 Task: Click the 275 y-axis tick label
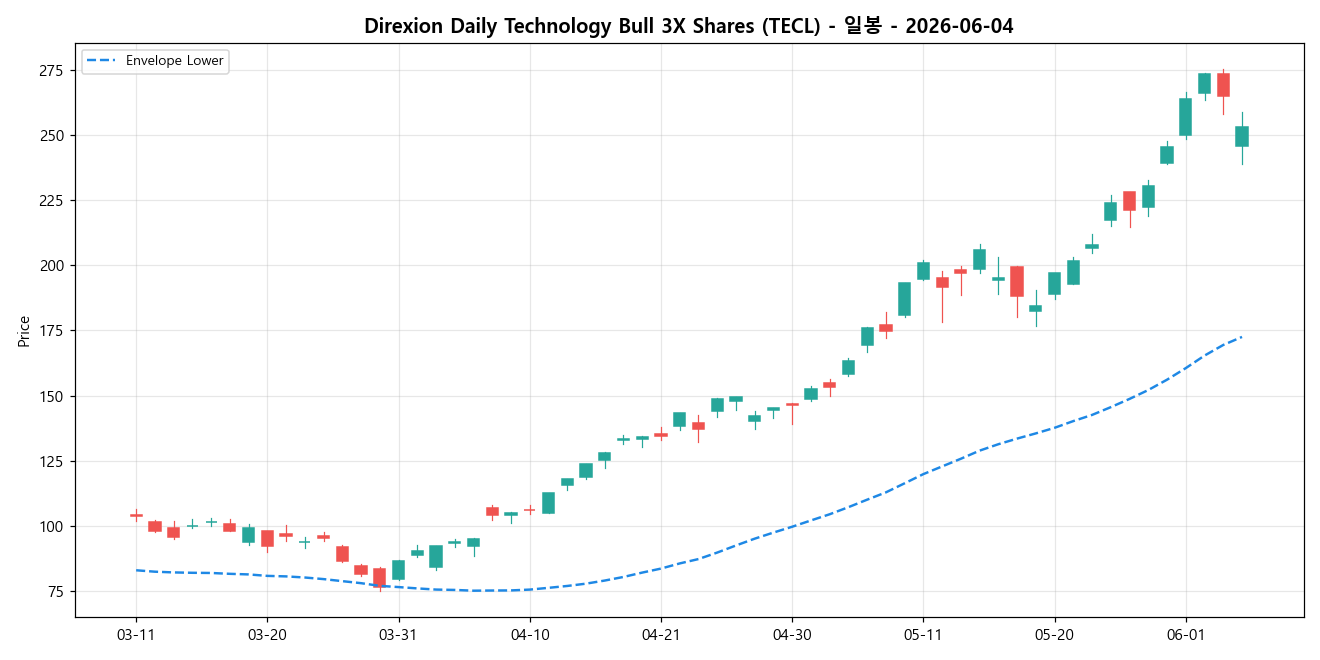tap(51, 70)
